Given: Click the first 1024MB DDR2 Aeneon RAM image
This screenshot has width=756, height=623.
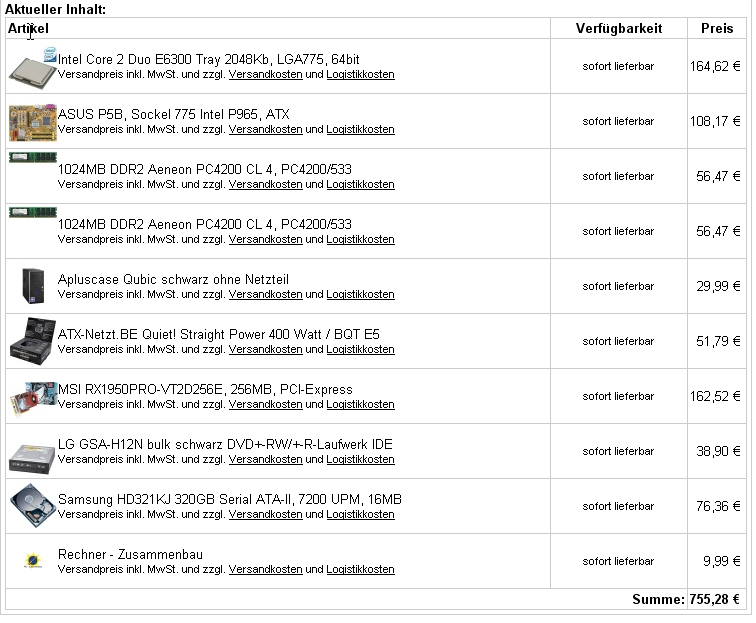Looking at the screenshot, I should pyautogui.click(x=33, y=158).
